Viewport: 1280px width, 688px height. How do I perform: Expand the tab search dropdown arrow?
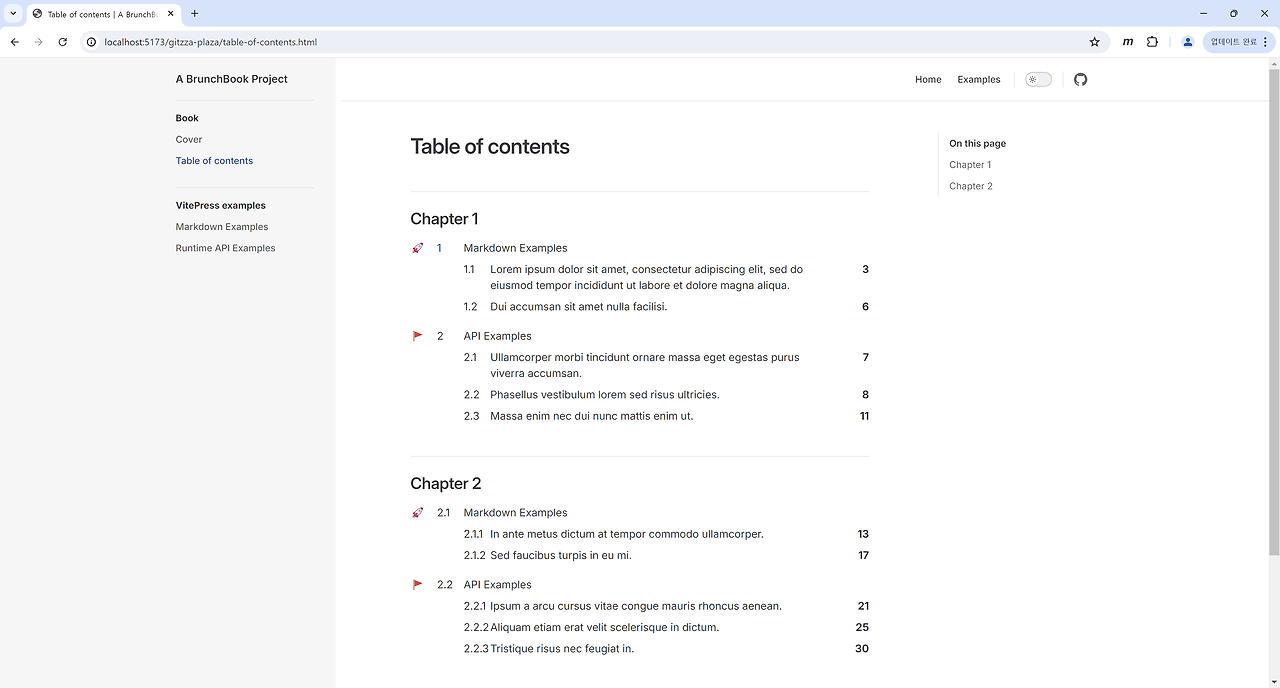click(14, 14)
